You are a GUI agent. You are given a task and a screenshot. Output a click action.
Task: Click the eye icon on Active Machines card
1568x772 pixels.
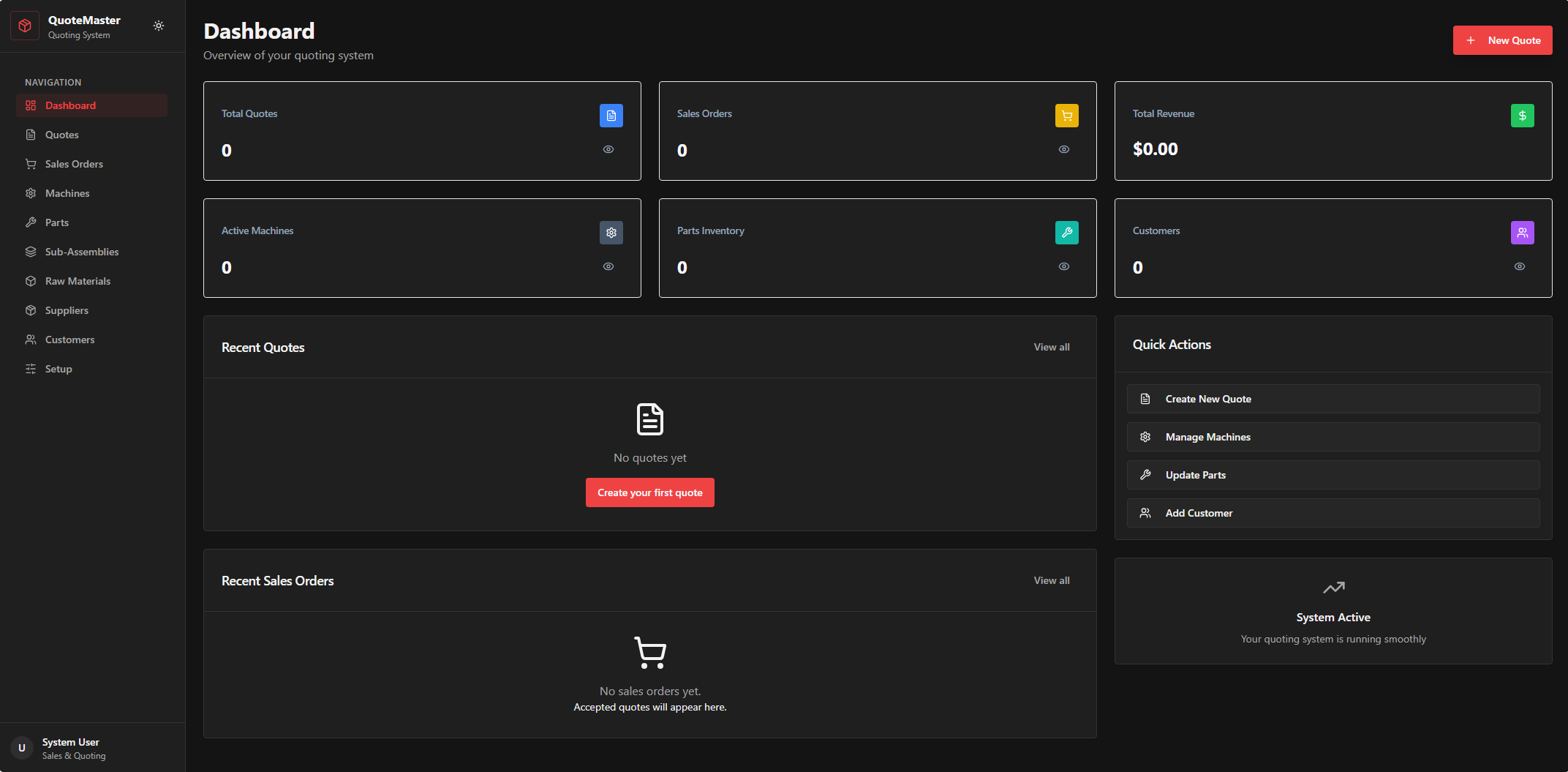click(608, 266)
